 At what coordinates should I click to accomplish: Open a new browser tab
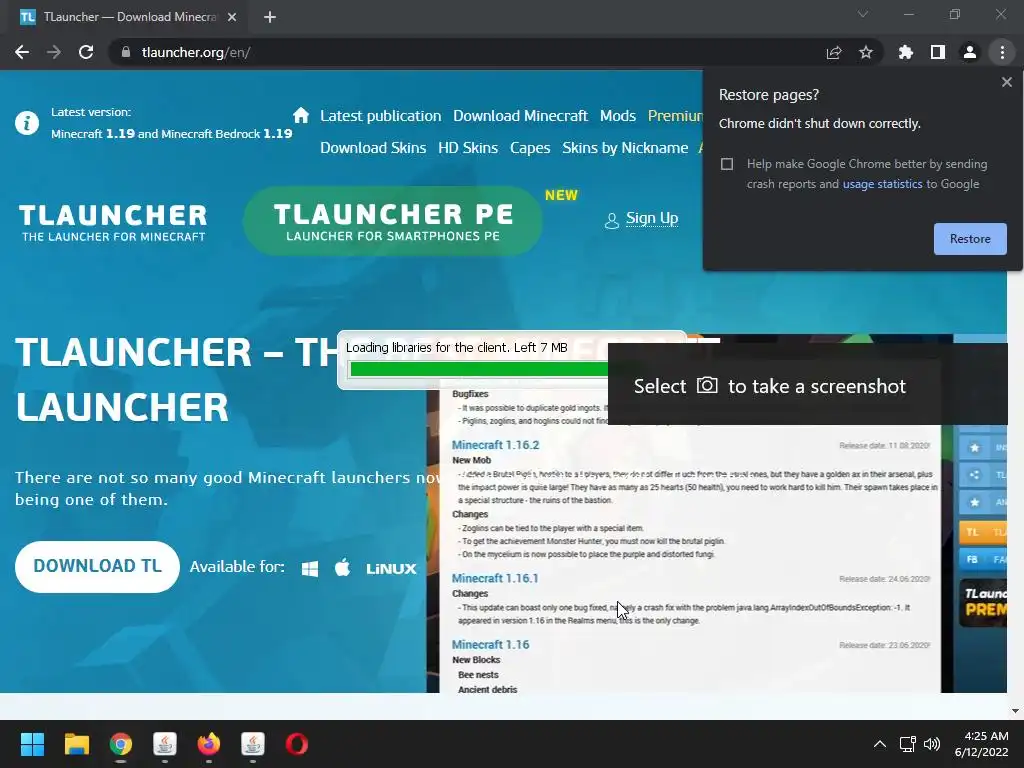[x=270, y=17]
